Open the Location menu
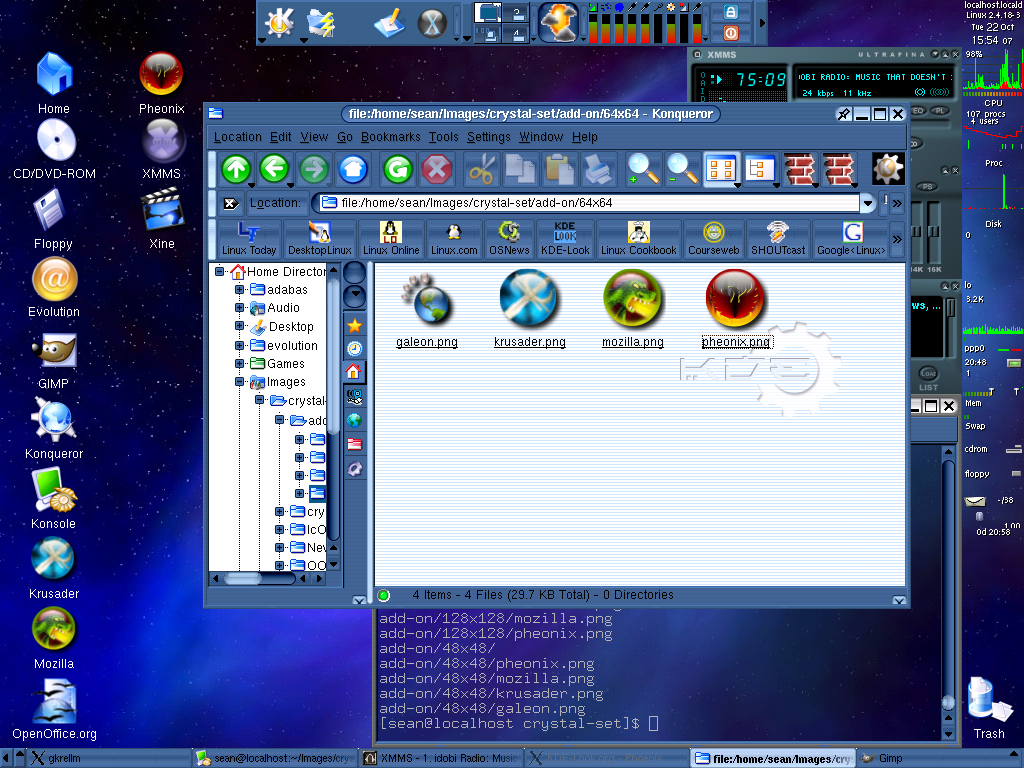 click(x=238, y=137)
